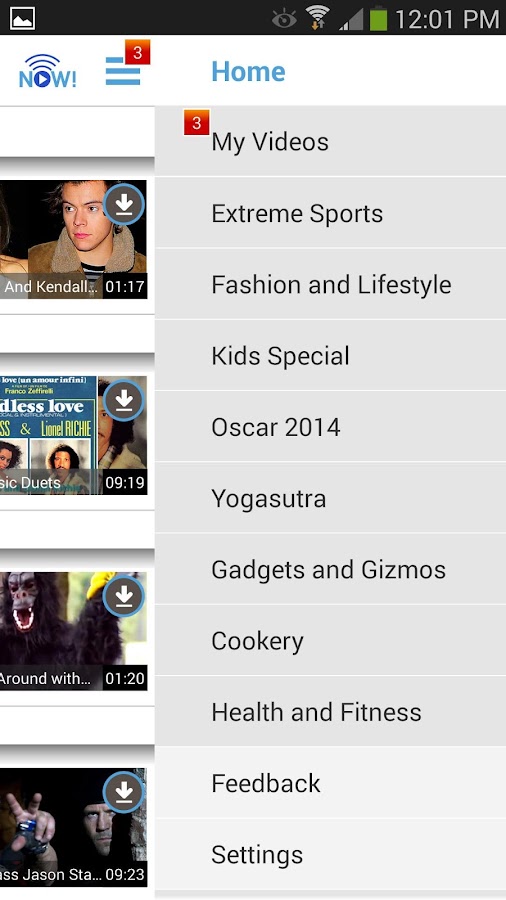Select Fashion and Lifestyle category
Viewport: 506px width, 900px height.
point(330,284)
